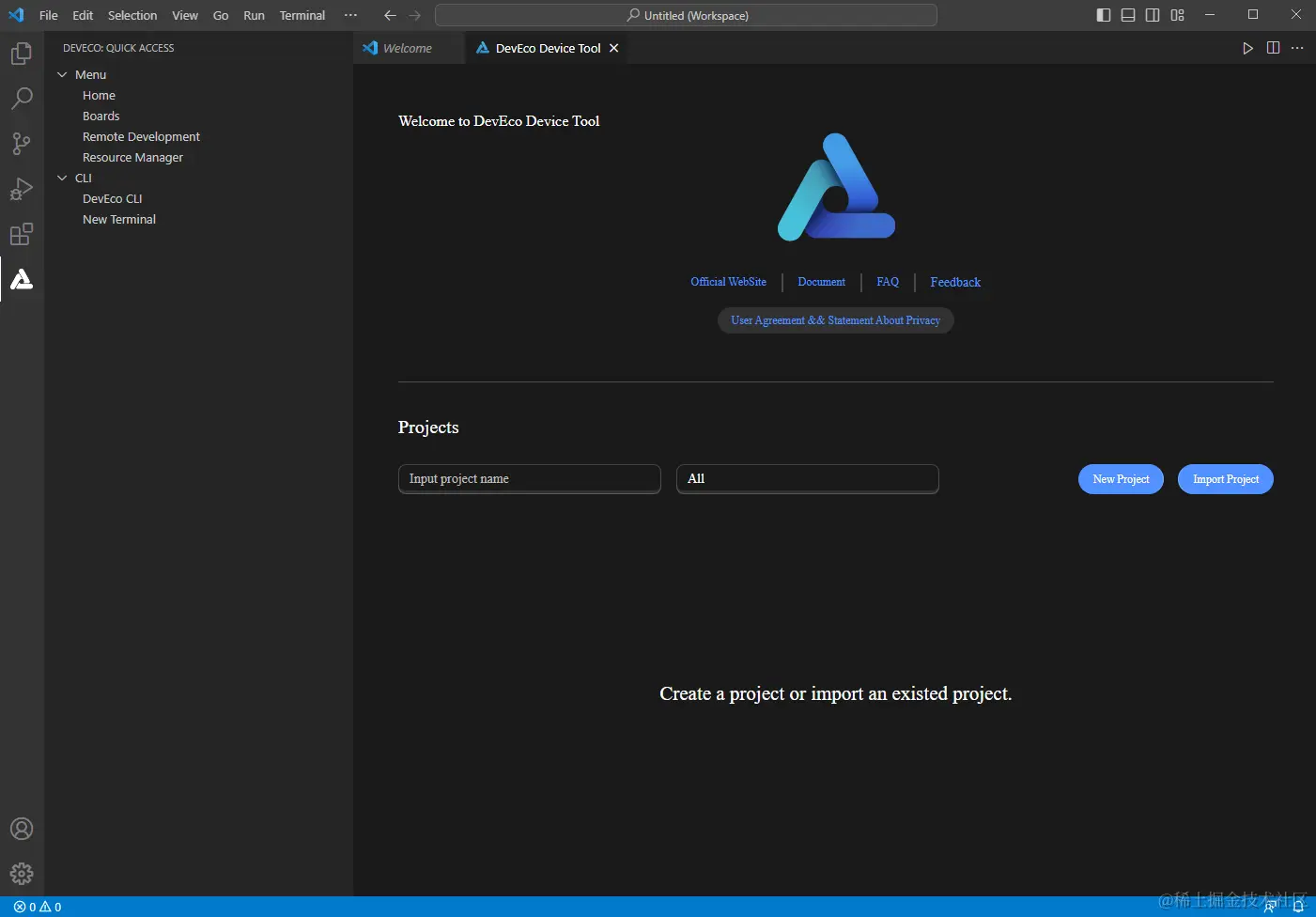Open the Edit menu
This screenshot has height=917, width=1316.
click(83, 15)
